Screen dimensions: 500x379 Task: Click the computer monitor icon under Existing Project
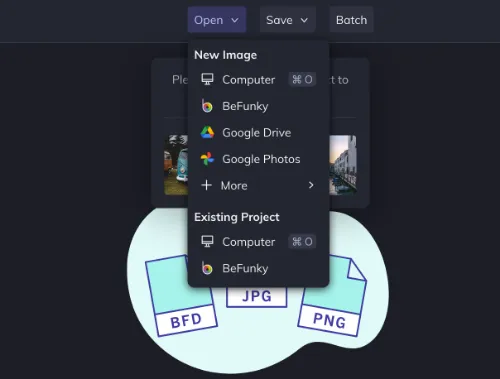tap(207, 241)
